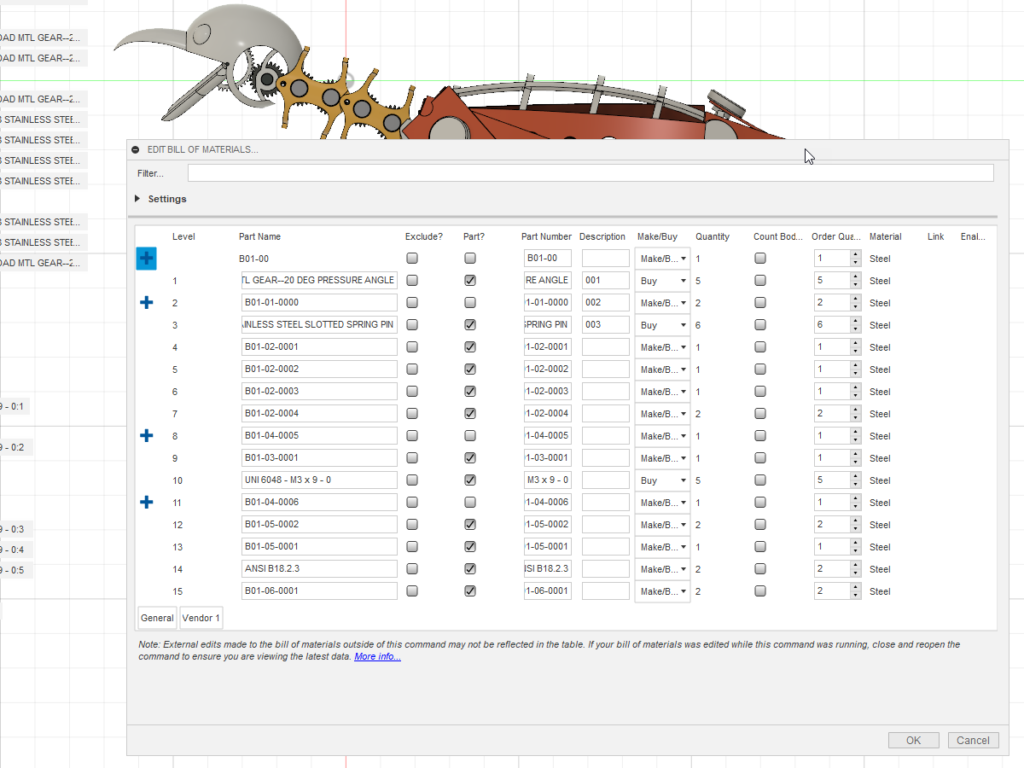Increase Order Quantity for row 1
The image size is (1024, 768).
pos(855,277)
